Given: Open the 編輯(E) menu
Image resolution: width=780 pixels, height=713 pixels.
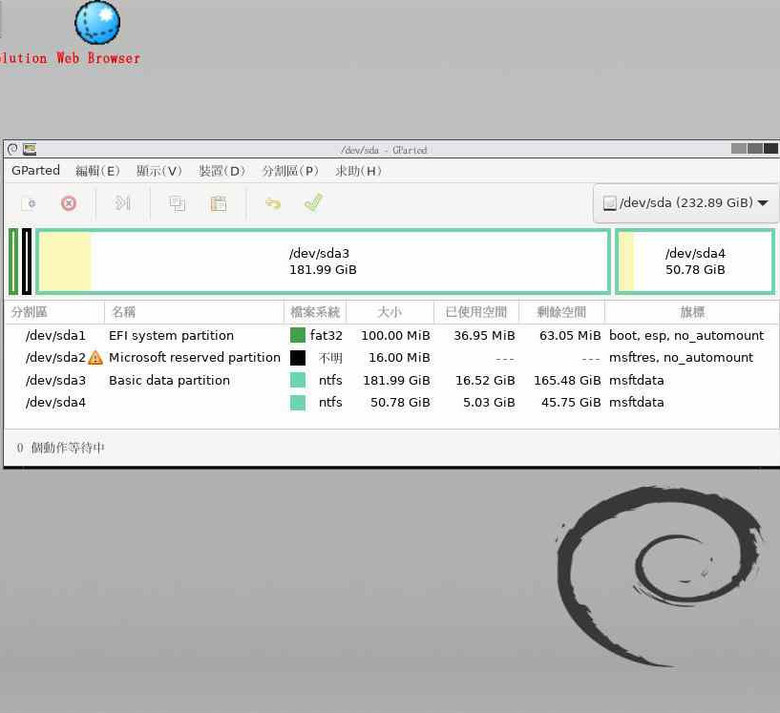Looking at the screenshot, I should point(97,171).
